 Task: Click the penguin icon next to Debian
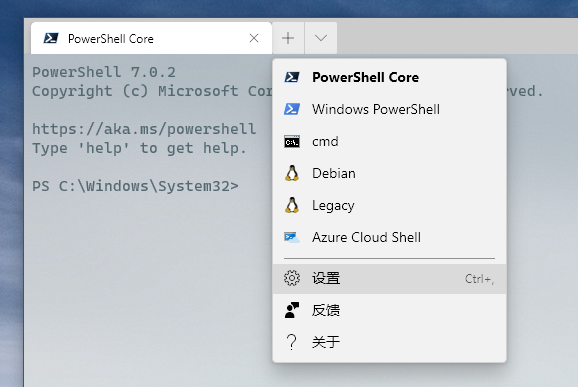[x=292, y=173]
